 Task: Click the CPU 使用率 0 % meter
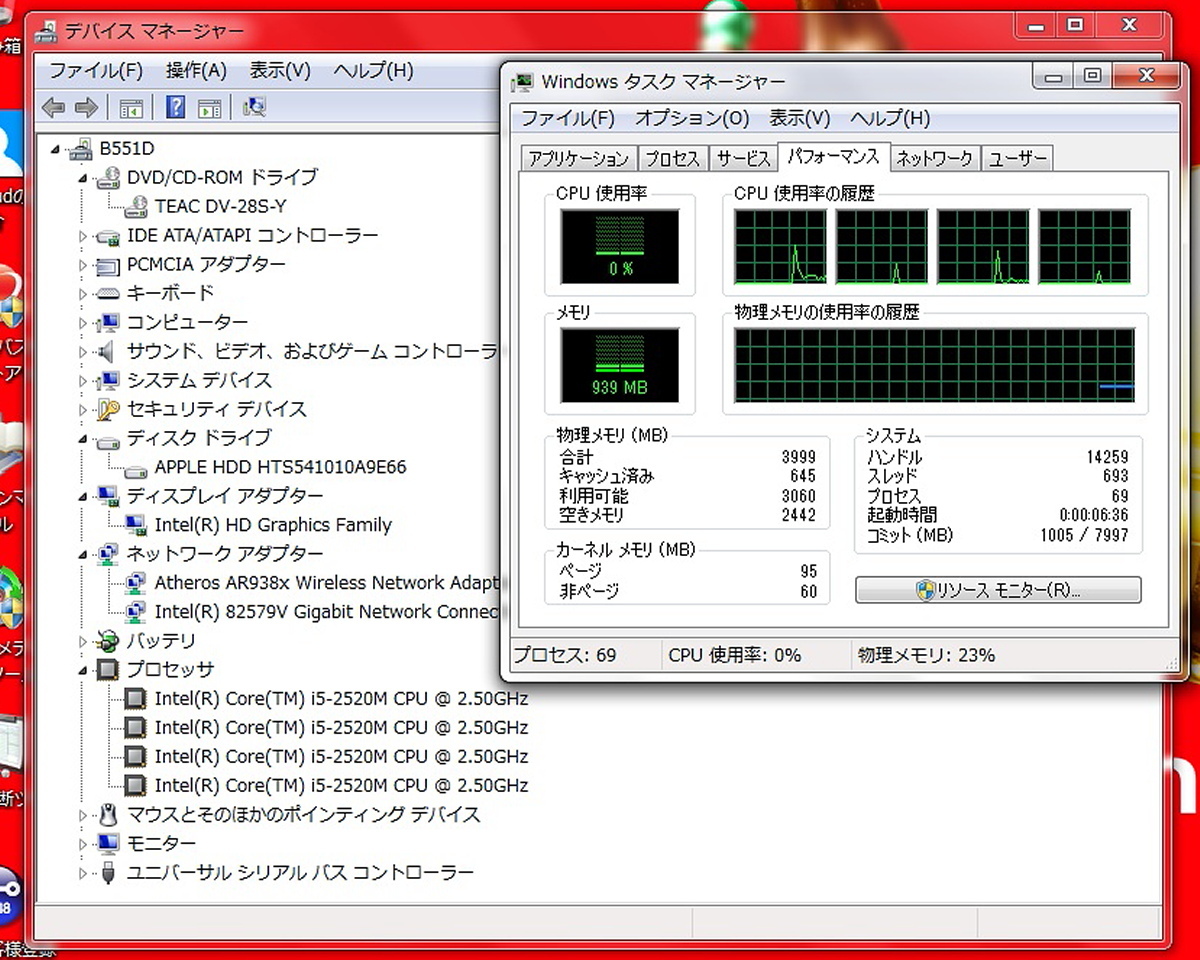tap(619, 246)
